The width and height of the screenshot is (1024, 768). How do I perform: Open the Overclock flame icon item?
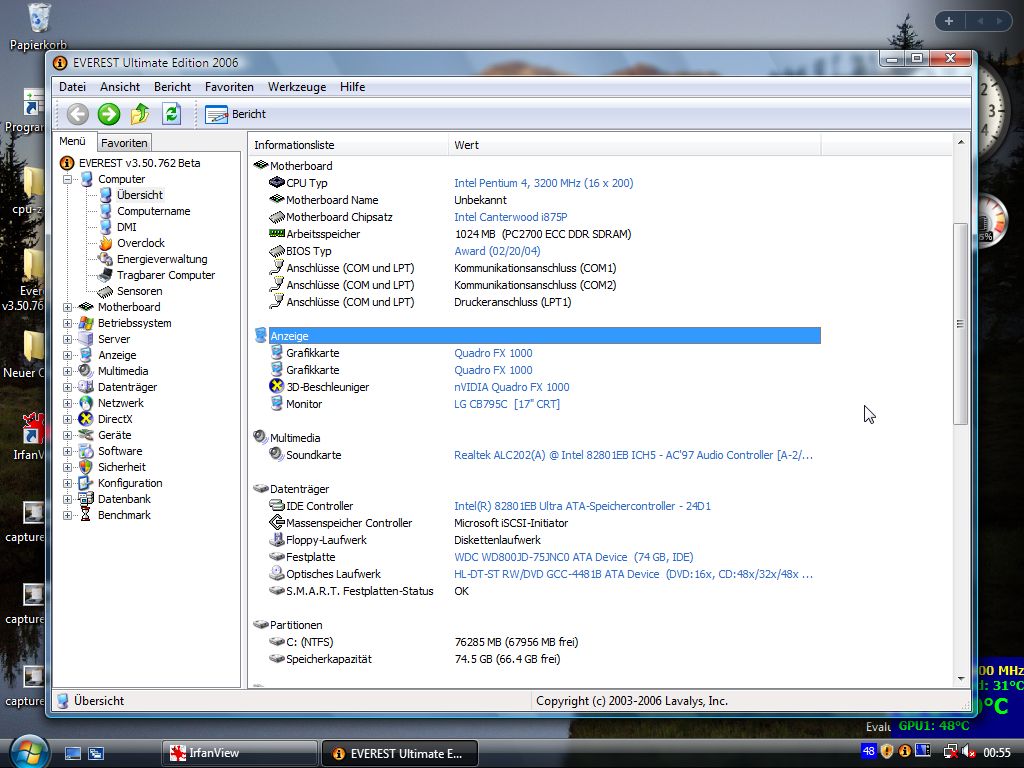(105, 243)
